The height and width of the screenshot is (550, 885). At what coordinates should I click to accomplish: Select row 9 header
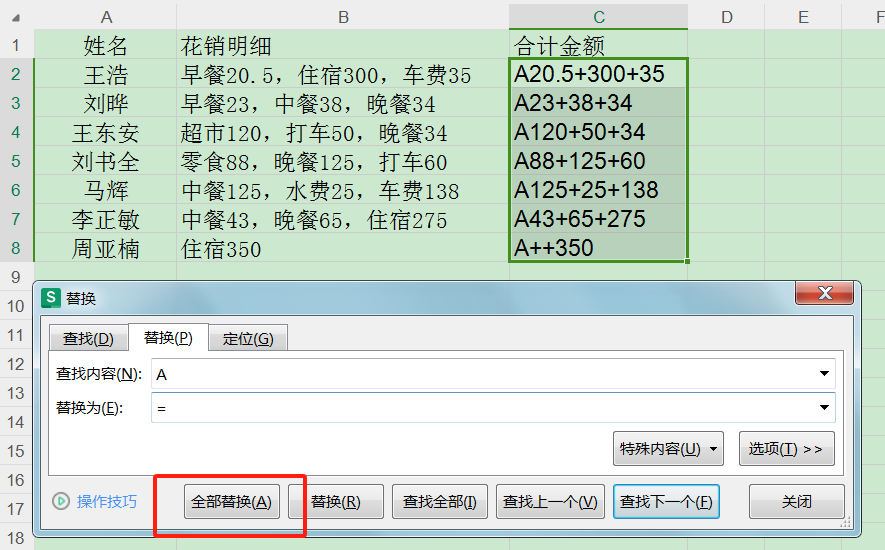point(16,277)
